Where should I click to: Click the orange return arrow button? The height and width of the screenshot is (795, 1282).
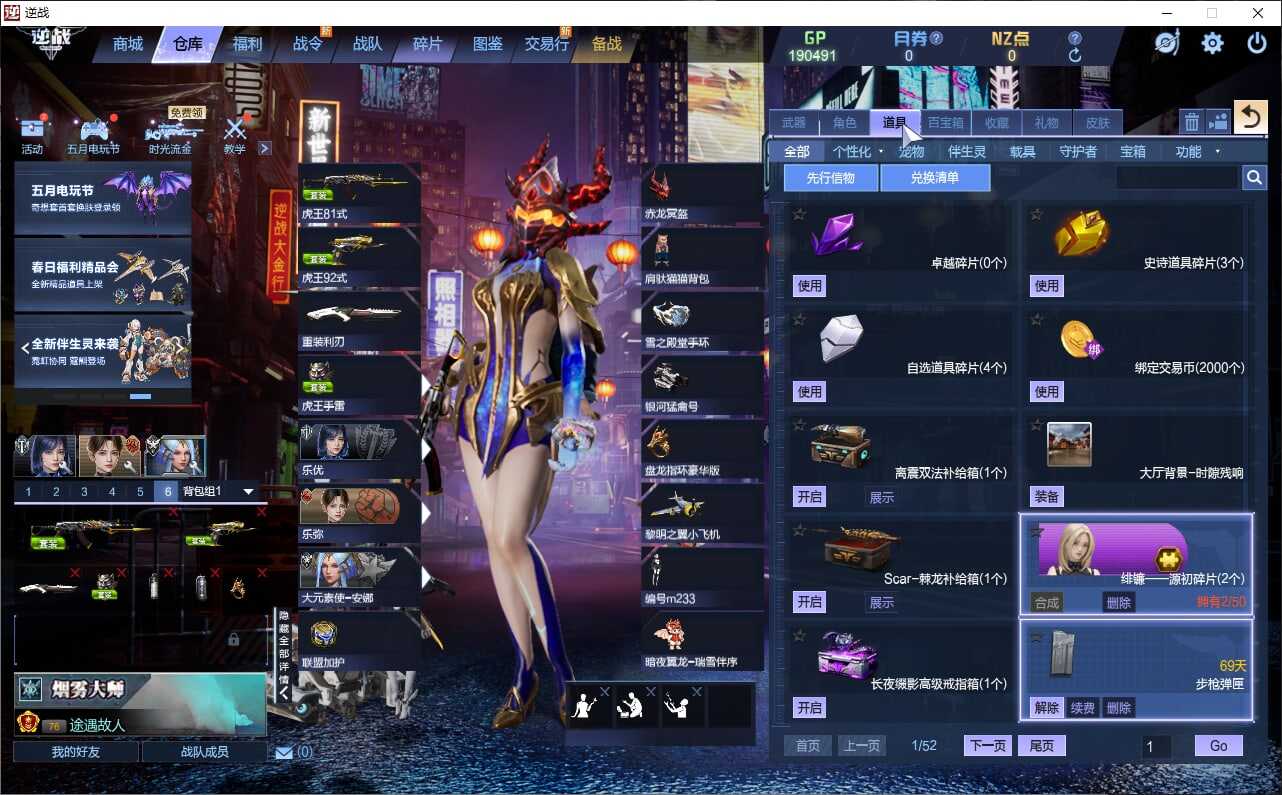(1250, 118)
